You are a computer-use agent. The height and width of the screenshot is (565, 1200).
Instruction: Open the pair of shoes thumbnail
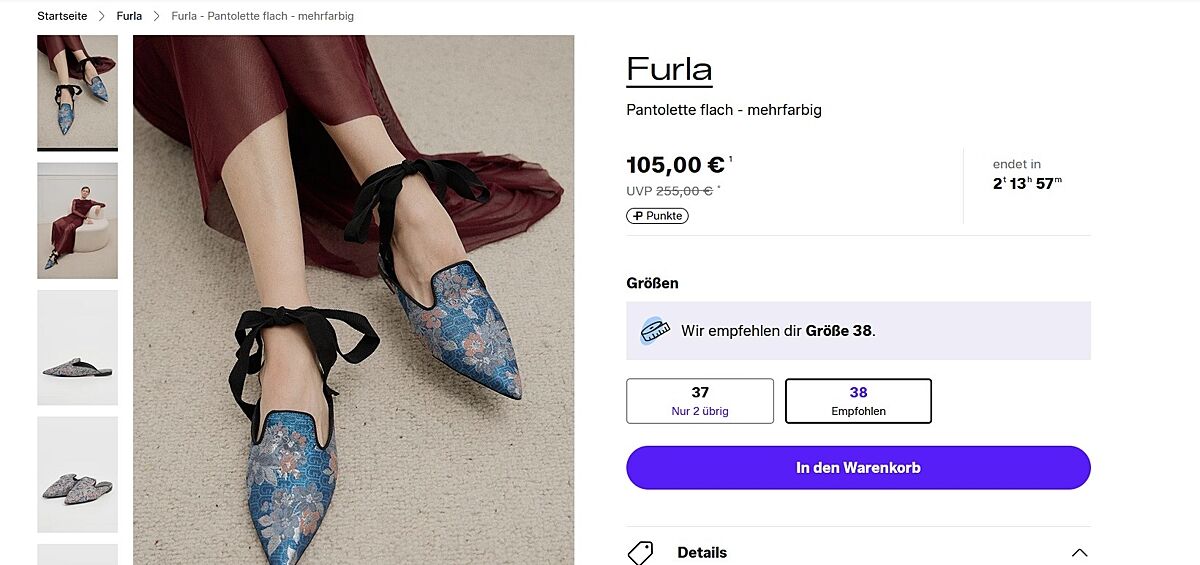[78, 474]
